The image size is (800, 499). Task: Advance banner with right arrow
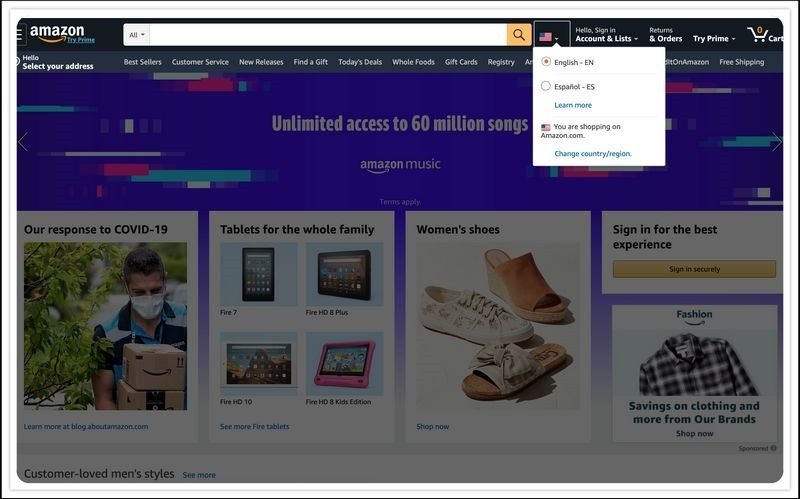777,141
